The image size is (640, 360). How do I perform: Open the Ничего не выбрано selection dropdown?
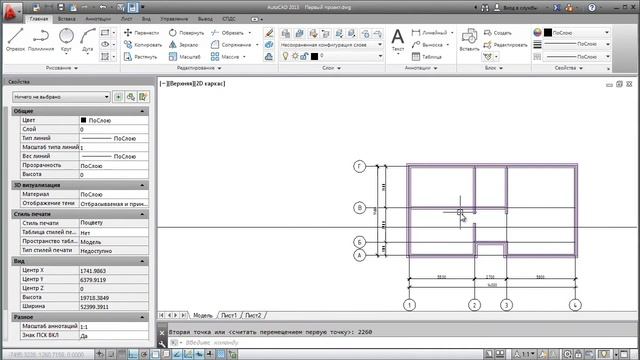click(x=61, y=97)
